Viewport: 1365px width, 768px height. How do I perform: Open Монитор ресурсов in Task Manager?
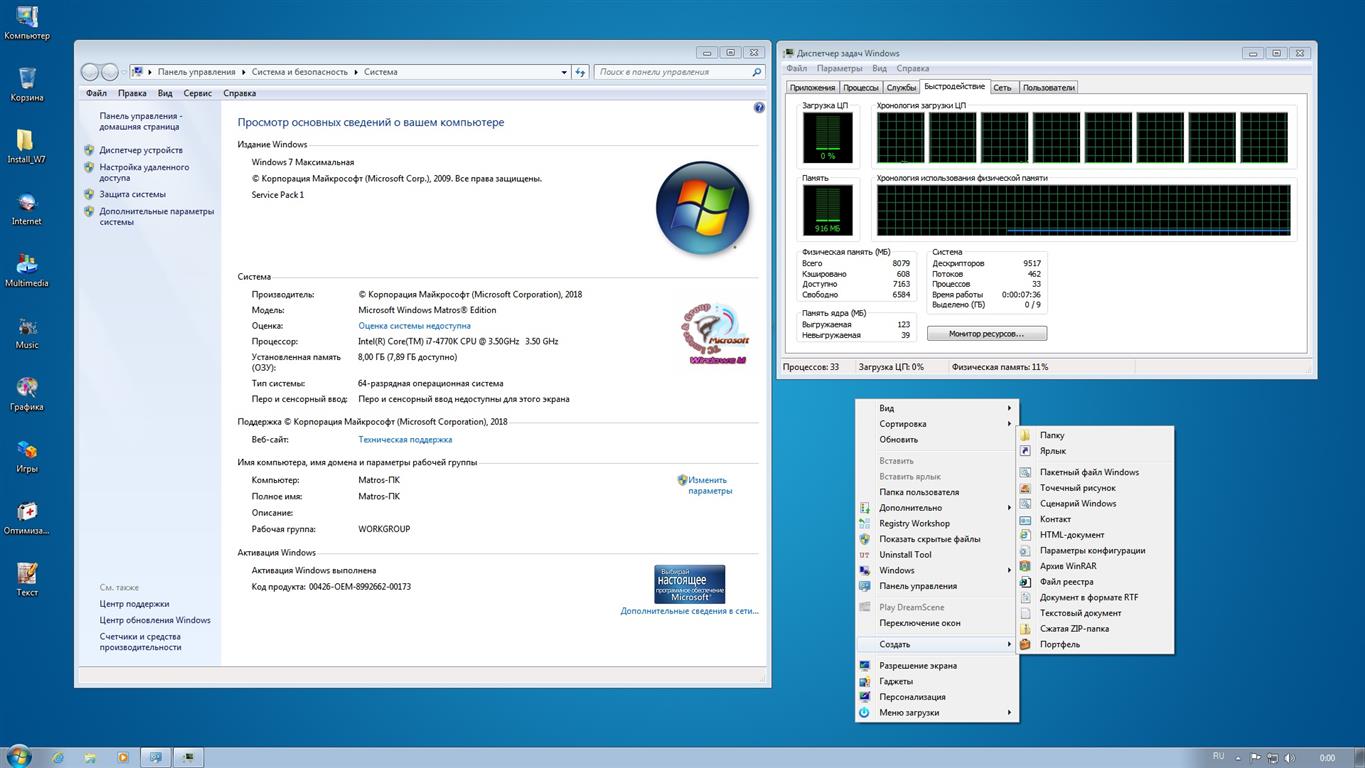pyautogui.click(x=988, y=332)
